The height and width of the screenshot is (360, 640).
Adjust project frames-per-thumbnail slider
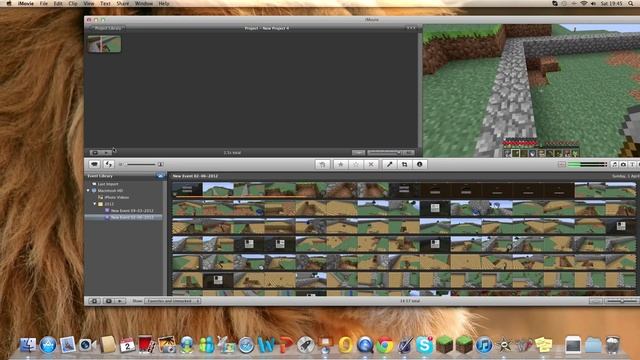click(x=383, y=153)
